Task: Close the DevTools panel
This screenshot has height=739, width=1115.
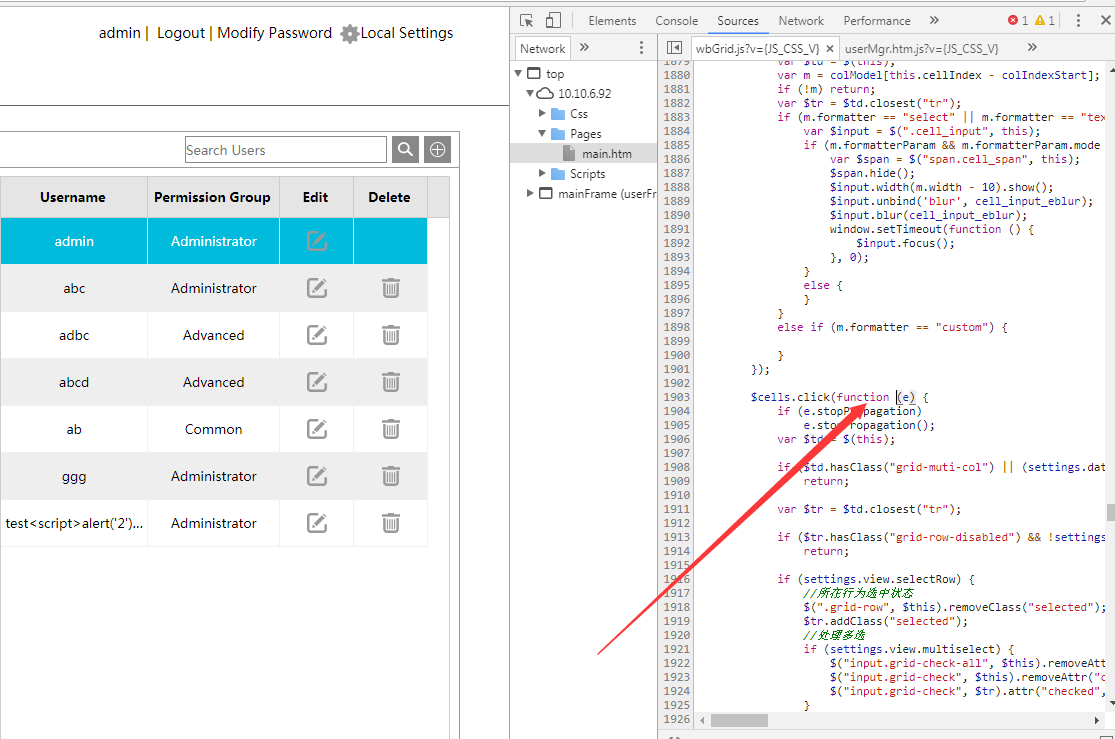Action: coord(1106,21)
